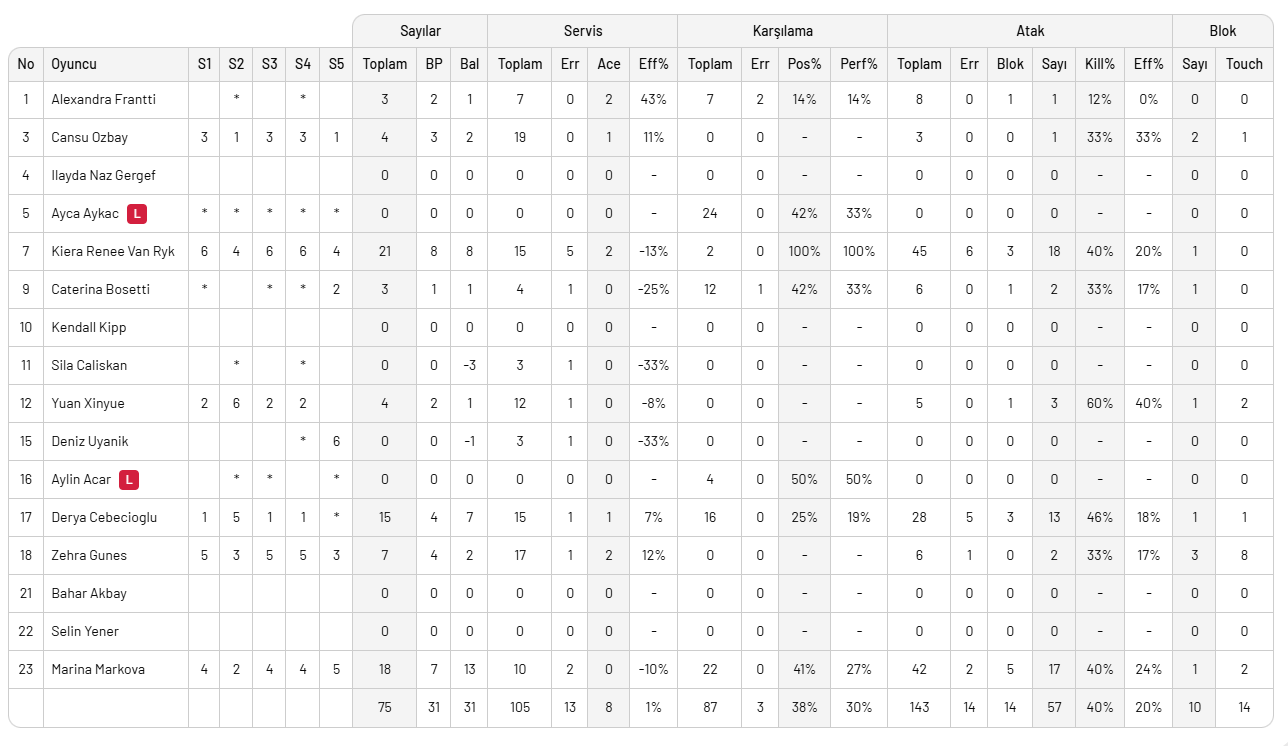Sort by the Touch column header
The height and width of the screenshot is (746, 1288).
[1244, 64]
